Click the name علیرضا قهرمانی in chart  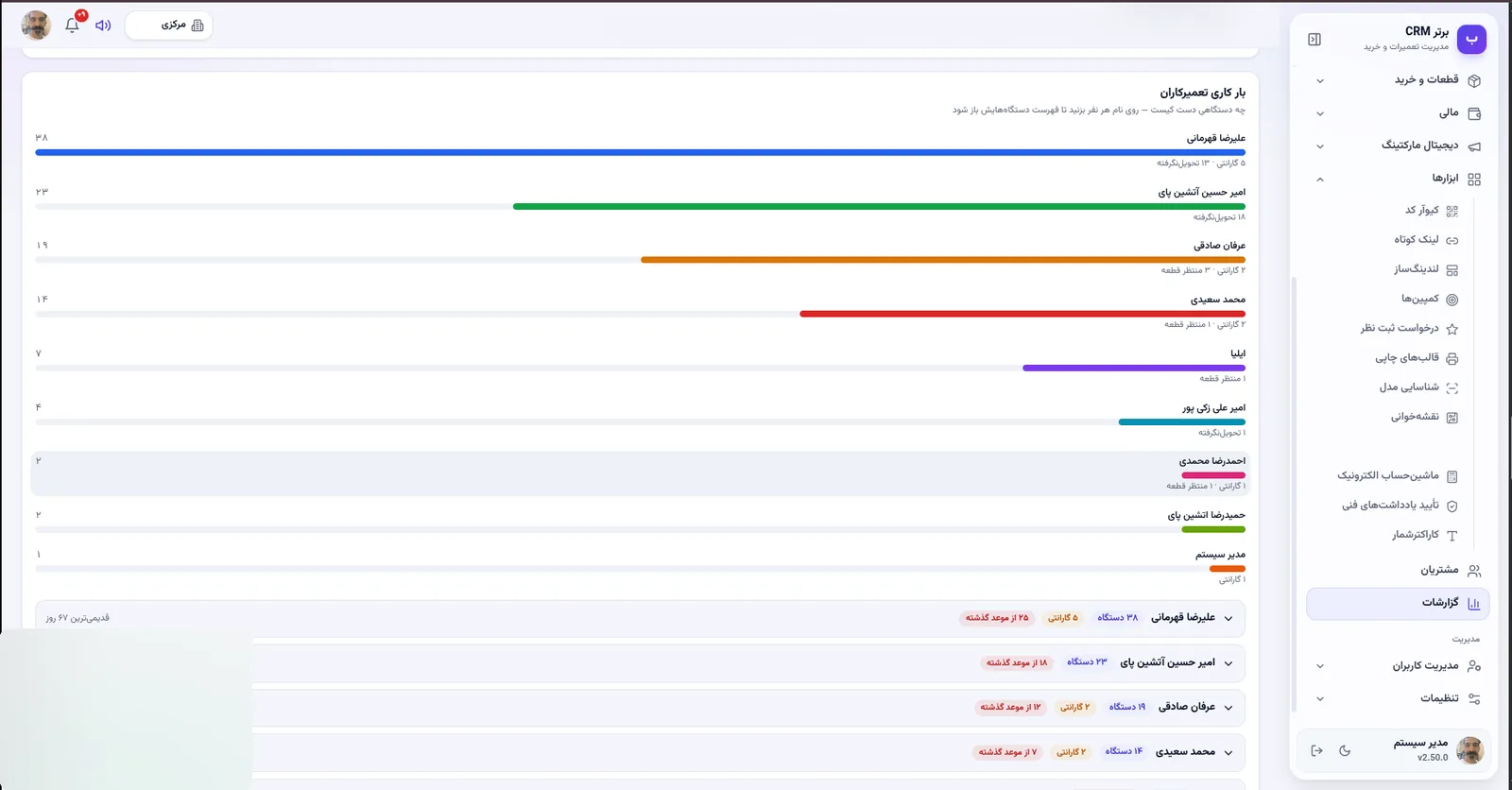click(1216, 138)
